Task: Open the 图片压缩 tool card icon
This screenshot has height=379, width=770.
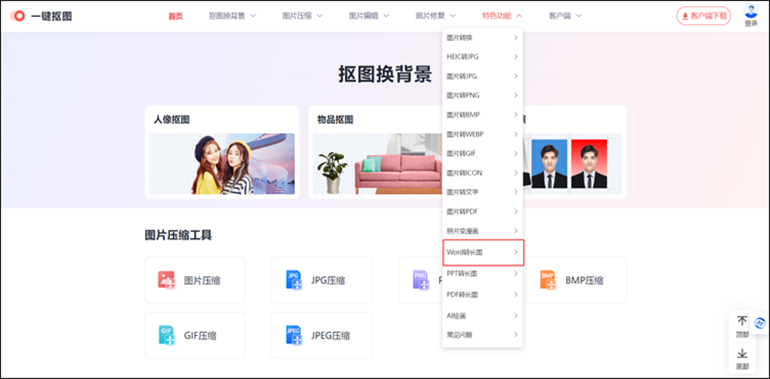Action: pos(166,280)
